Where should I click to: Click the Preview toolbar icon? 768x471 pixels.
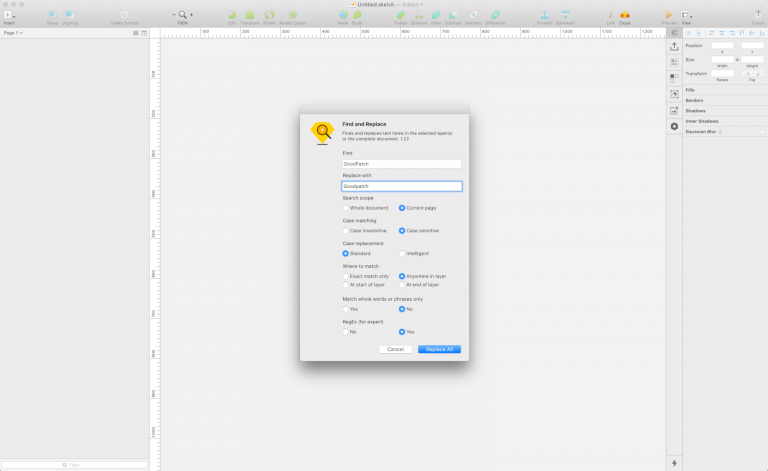coord(669,16)
